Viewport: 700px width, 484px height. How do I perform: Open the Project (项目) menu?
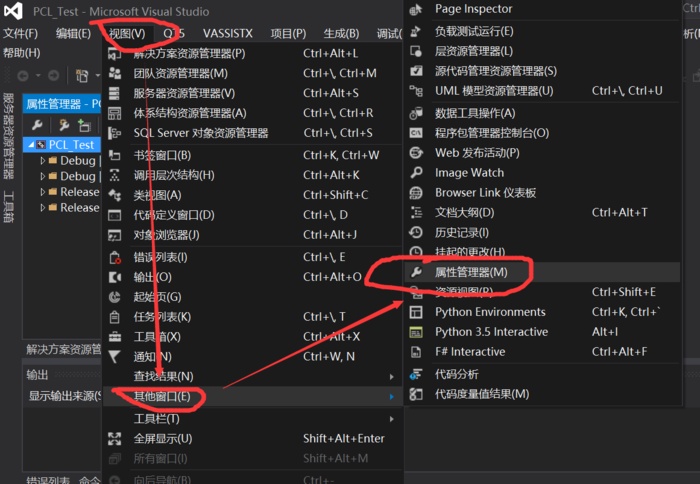288,33
